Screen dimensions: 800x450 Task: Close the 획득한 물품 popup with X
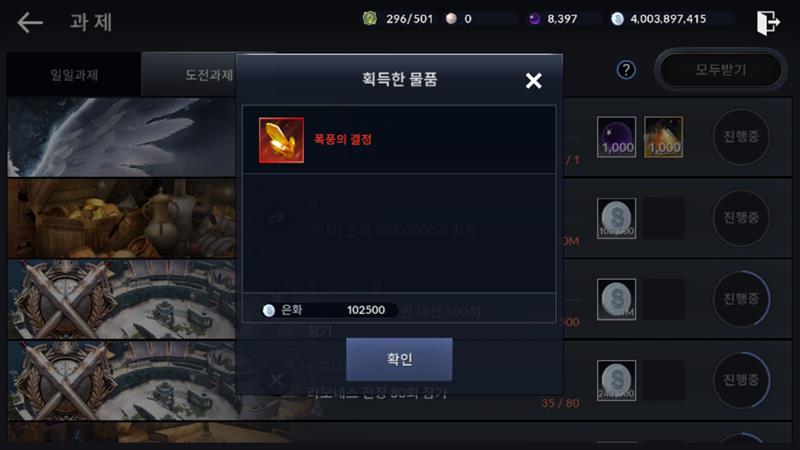tap(534, 80)
